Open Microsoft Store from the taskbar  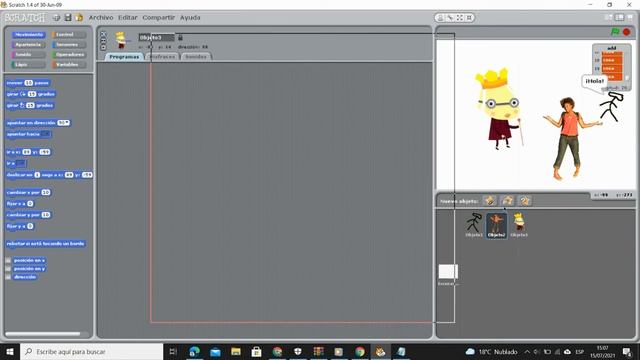(256, 351)
